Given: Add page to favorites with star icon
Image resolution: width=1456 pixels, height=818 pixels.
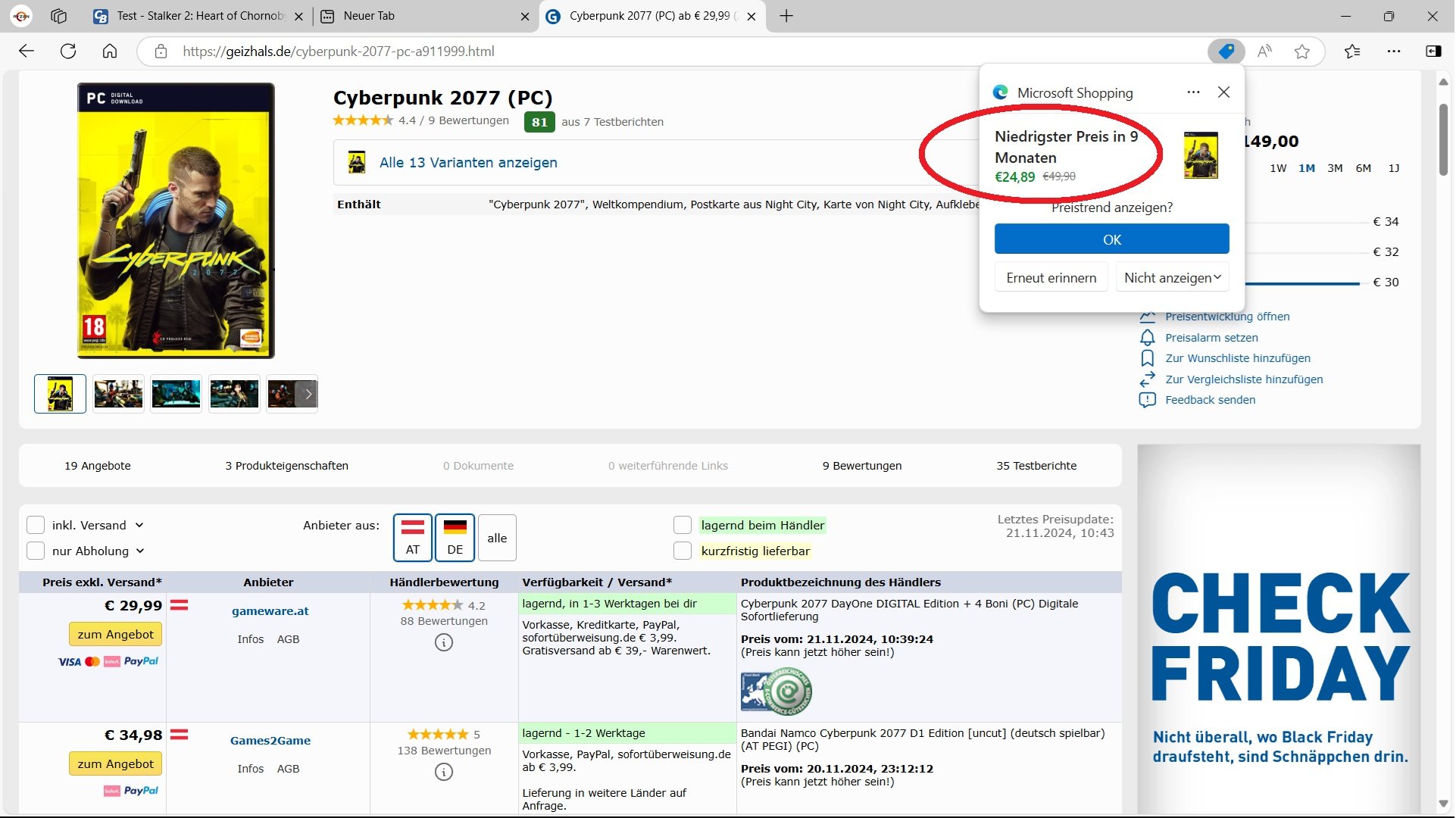Looking at the screenshot, I should coord(1302,52).
